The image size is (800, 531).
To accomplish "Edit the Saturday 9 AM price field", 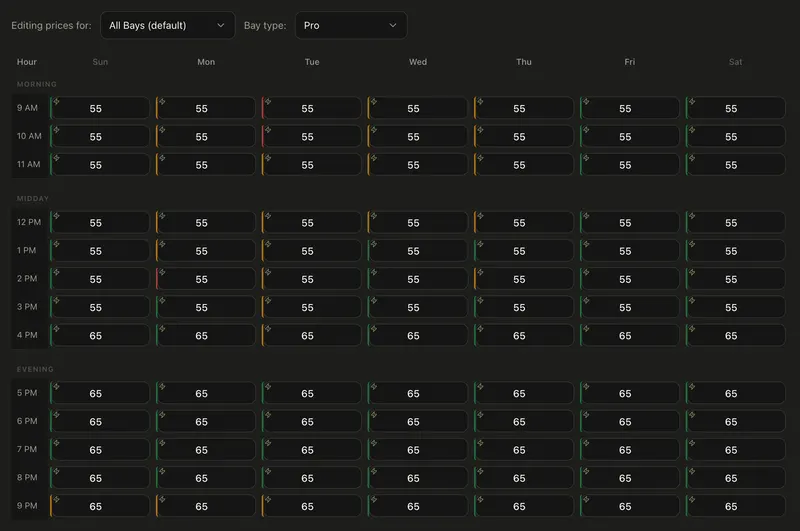I will point(735,108).
